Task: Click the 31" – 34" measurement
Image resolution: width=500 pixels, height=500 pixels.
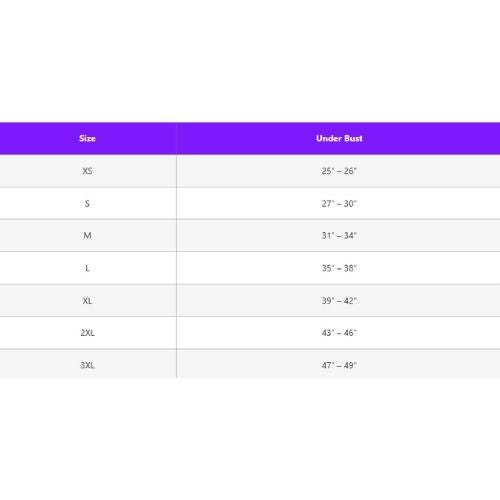Action: pyautogui.click(x=339, y=236)
